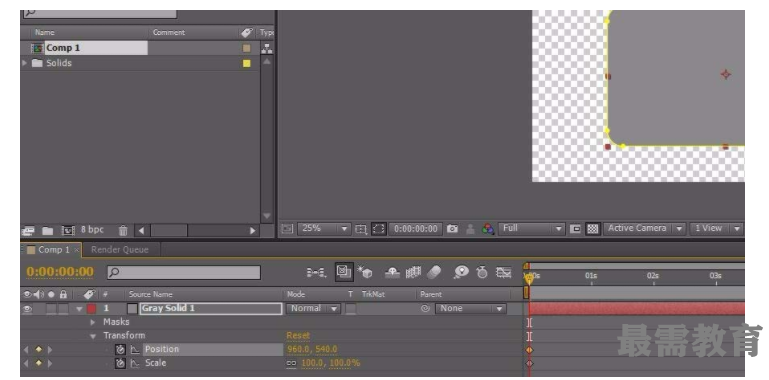The height and width of the screenshot is (380, 769).
Task: Click the show snapshot icon
Action: 470,229
